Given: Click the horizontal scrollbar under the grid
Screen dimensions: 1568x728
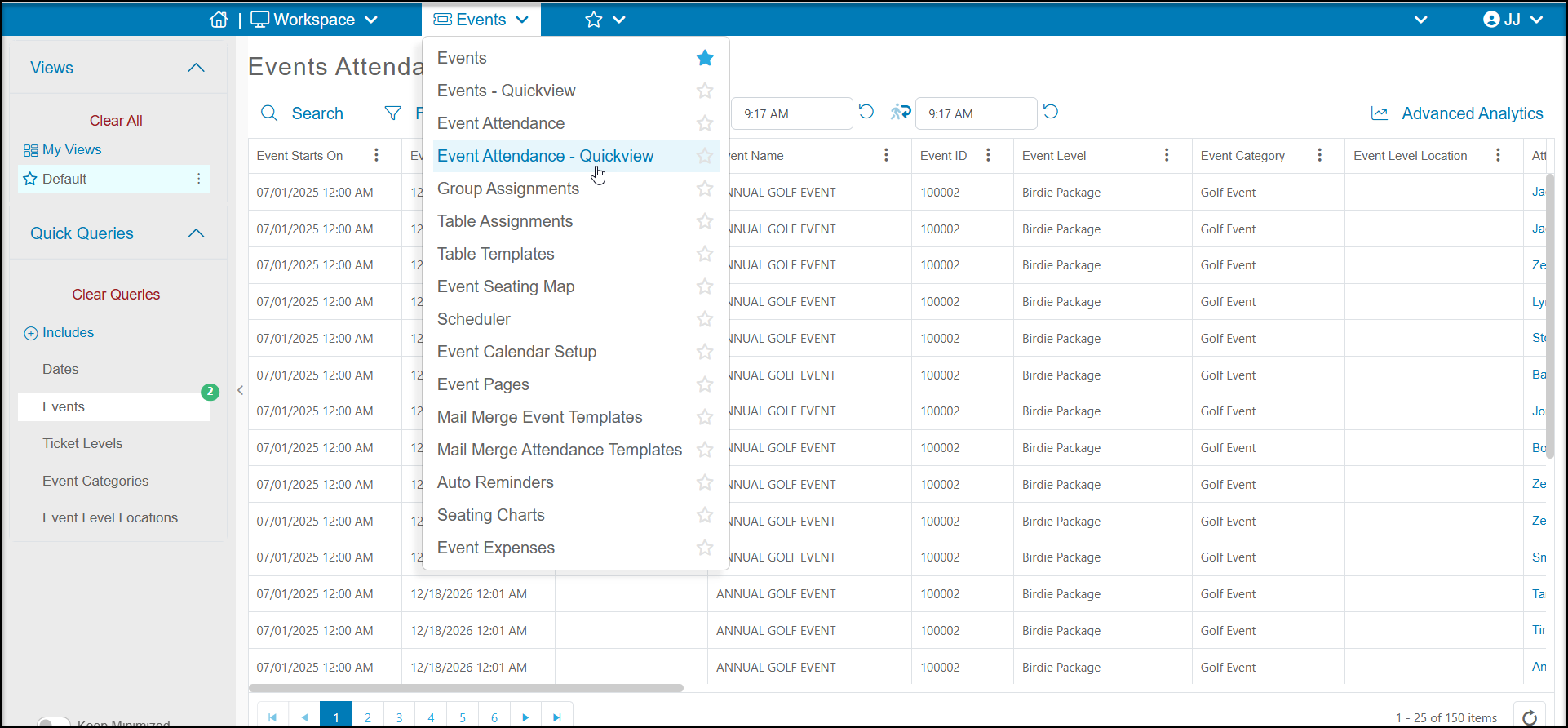Looking at the screenshot, I should [x=466, y=688].
